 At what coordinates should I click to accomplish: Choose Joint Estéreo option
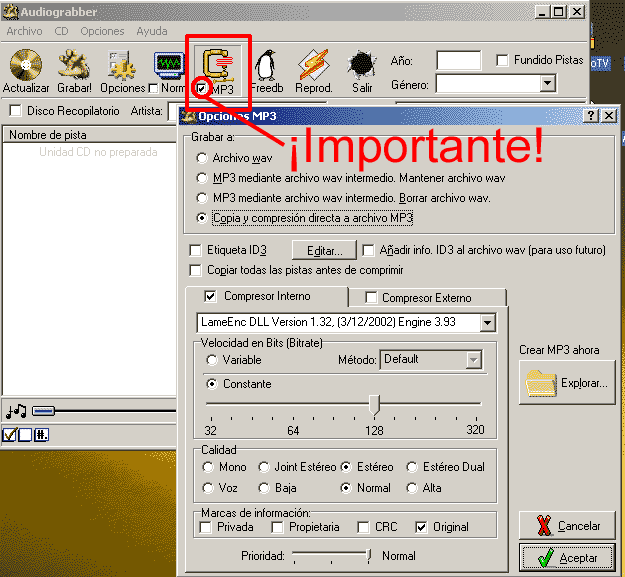(263, 467)
